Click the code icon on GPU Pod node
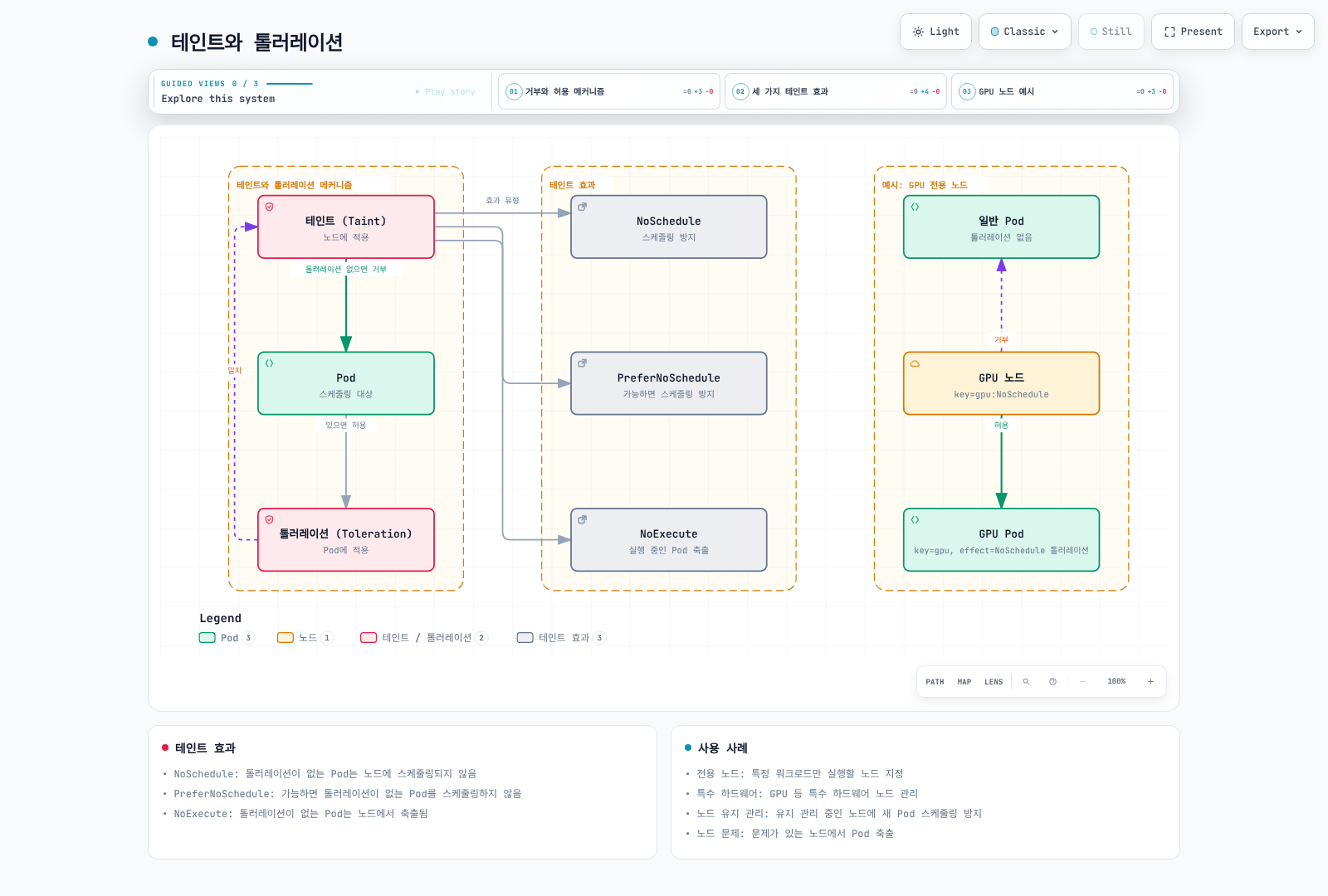The width and height of the screenshot is (1328, 896). (915, 519)
